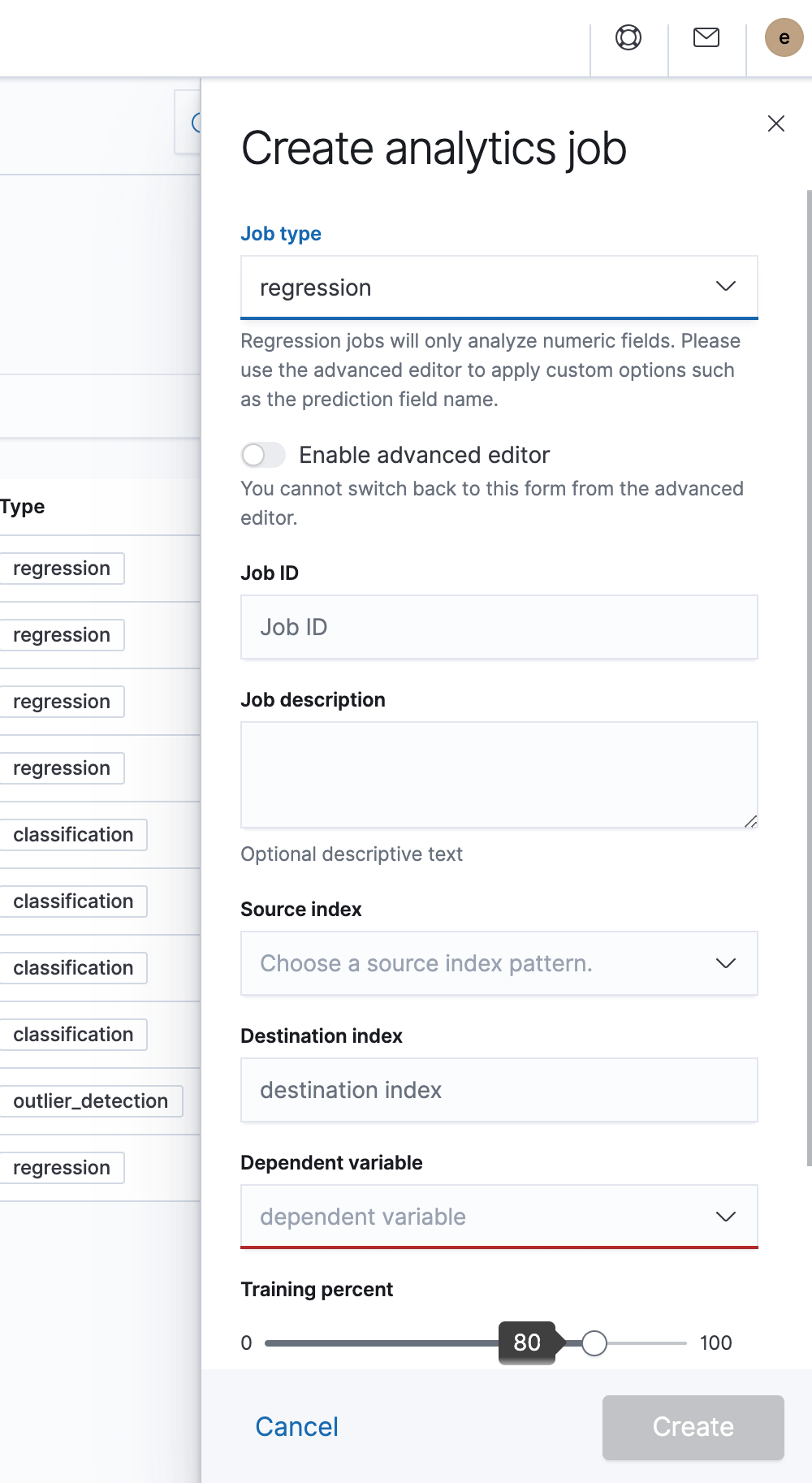
Task: Click the first classification type badge
Action: click(x=73, y=835)
